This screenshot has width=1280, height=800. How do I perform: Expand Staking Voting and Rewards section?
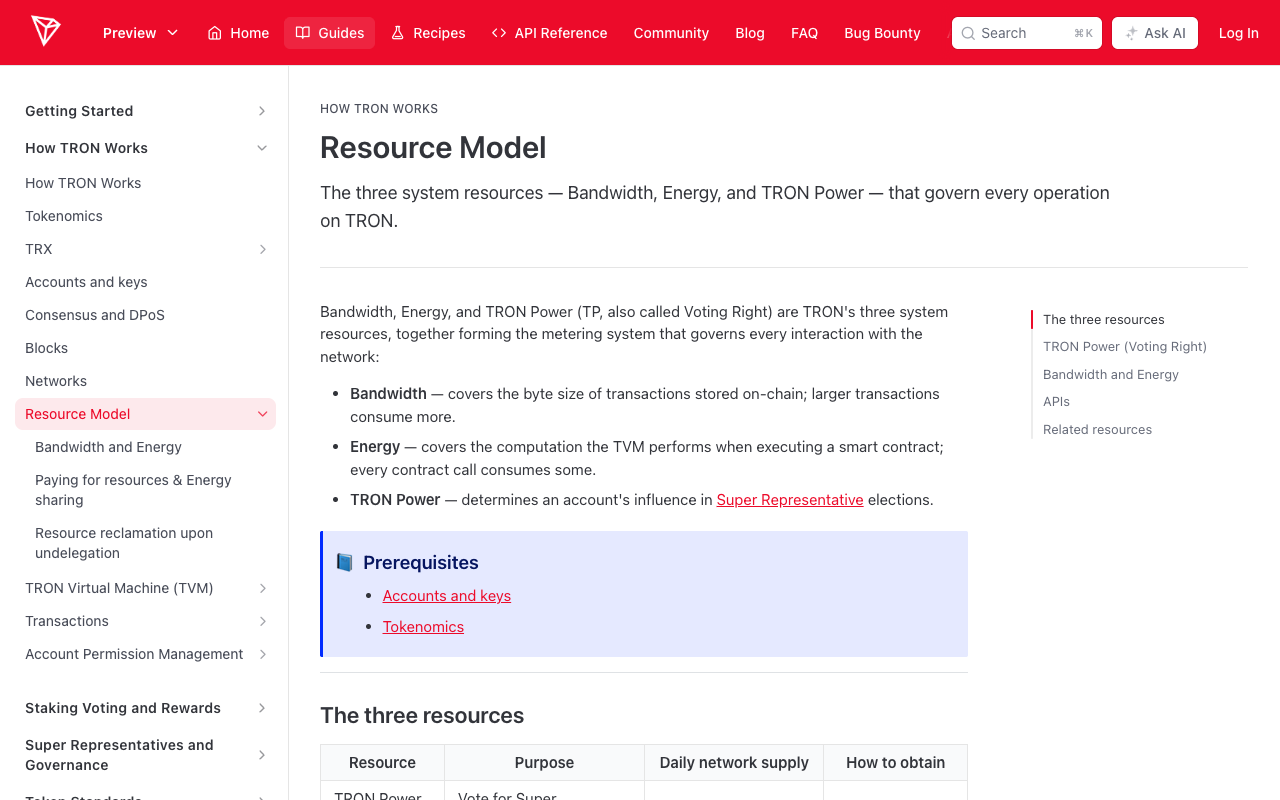pyautogui.click(x=262, y=708)
